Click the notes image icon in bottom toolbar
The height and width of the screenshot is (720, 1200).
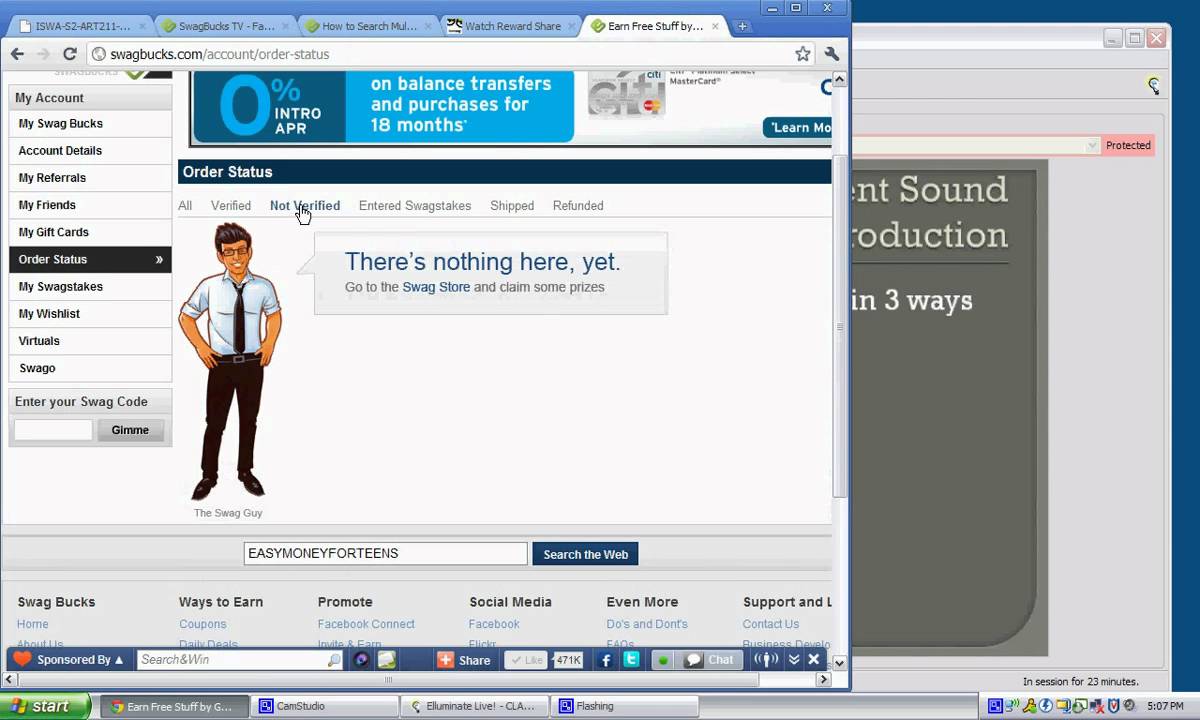[x=386, y=660]
